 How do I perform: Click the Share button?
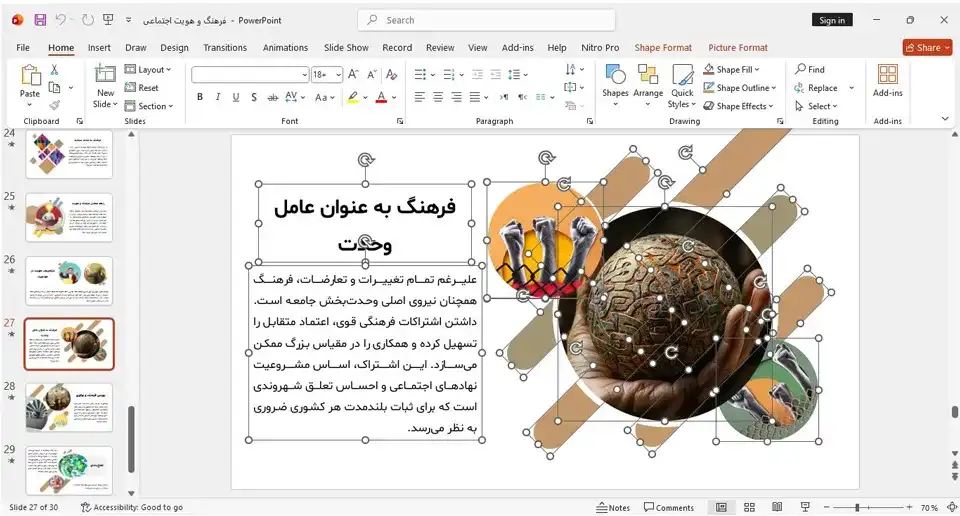tap(927, 47)
